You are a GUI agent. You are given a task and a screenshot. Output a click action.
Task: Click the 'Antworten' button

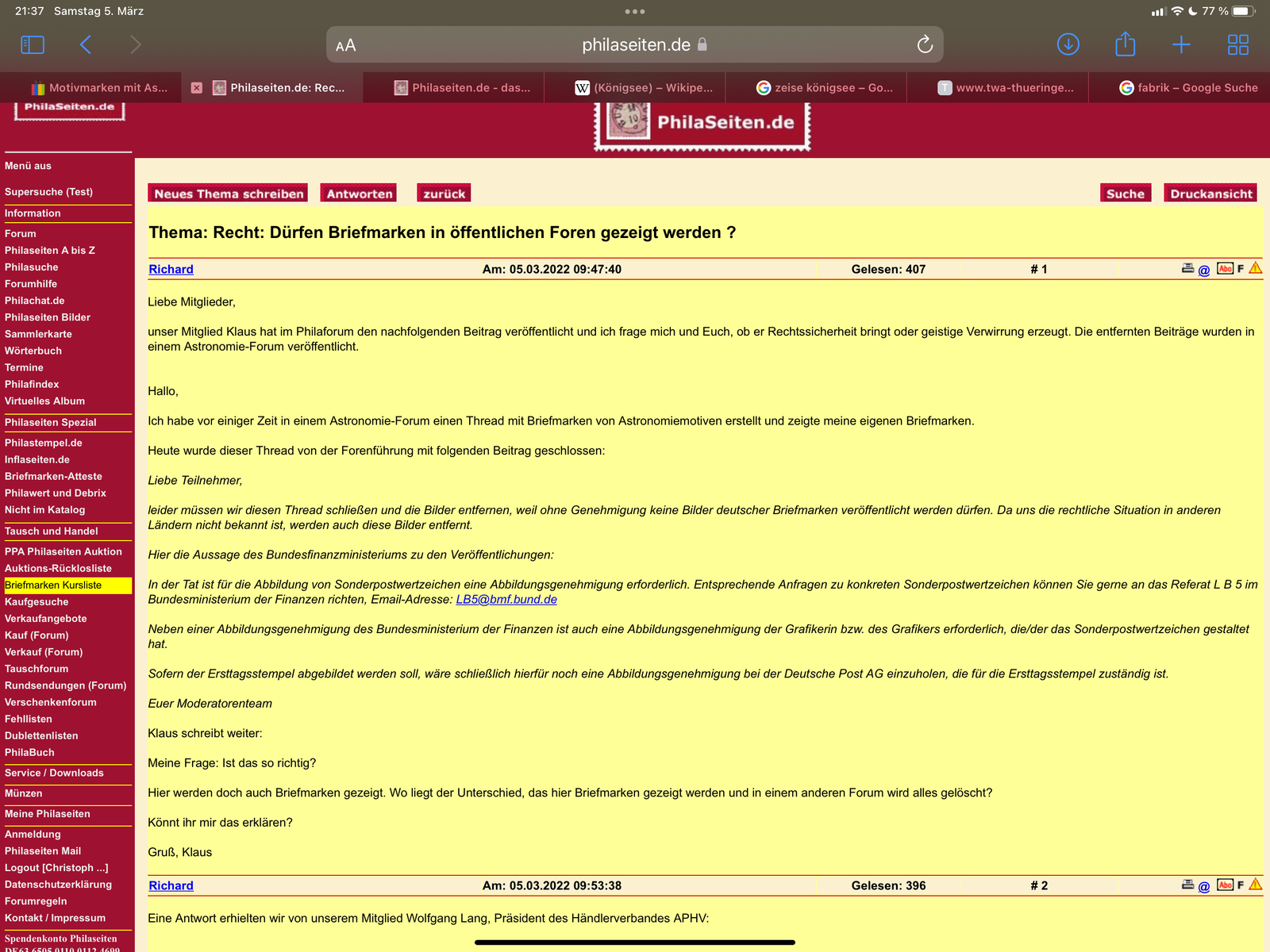coord(360,194)
